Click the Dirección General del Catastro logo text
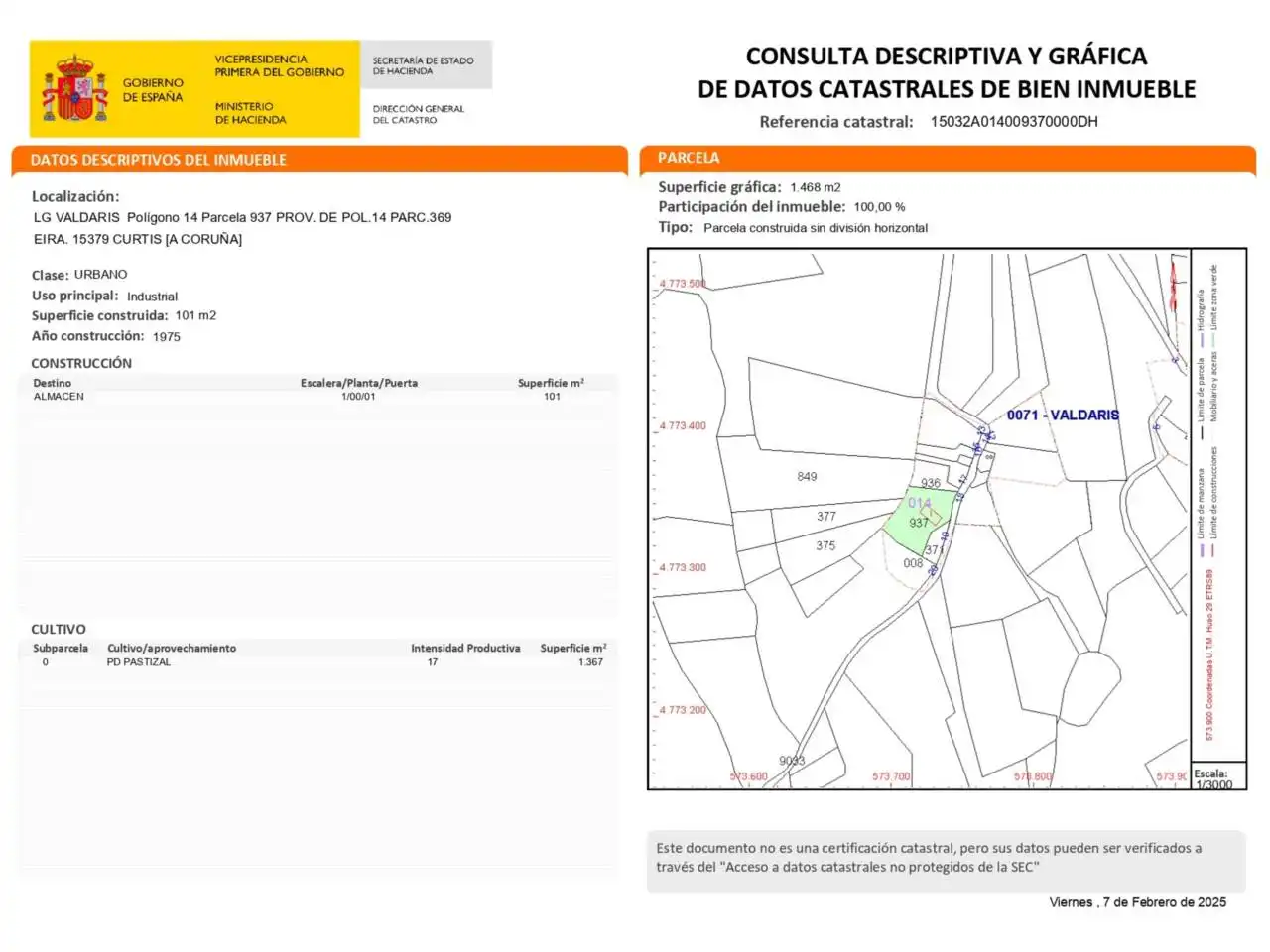 click(419, 114)
